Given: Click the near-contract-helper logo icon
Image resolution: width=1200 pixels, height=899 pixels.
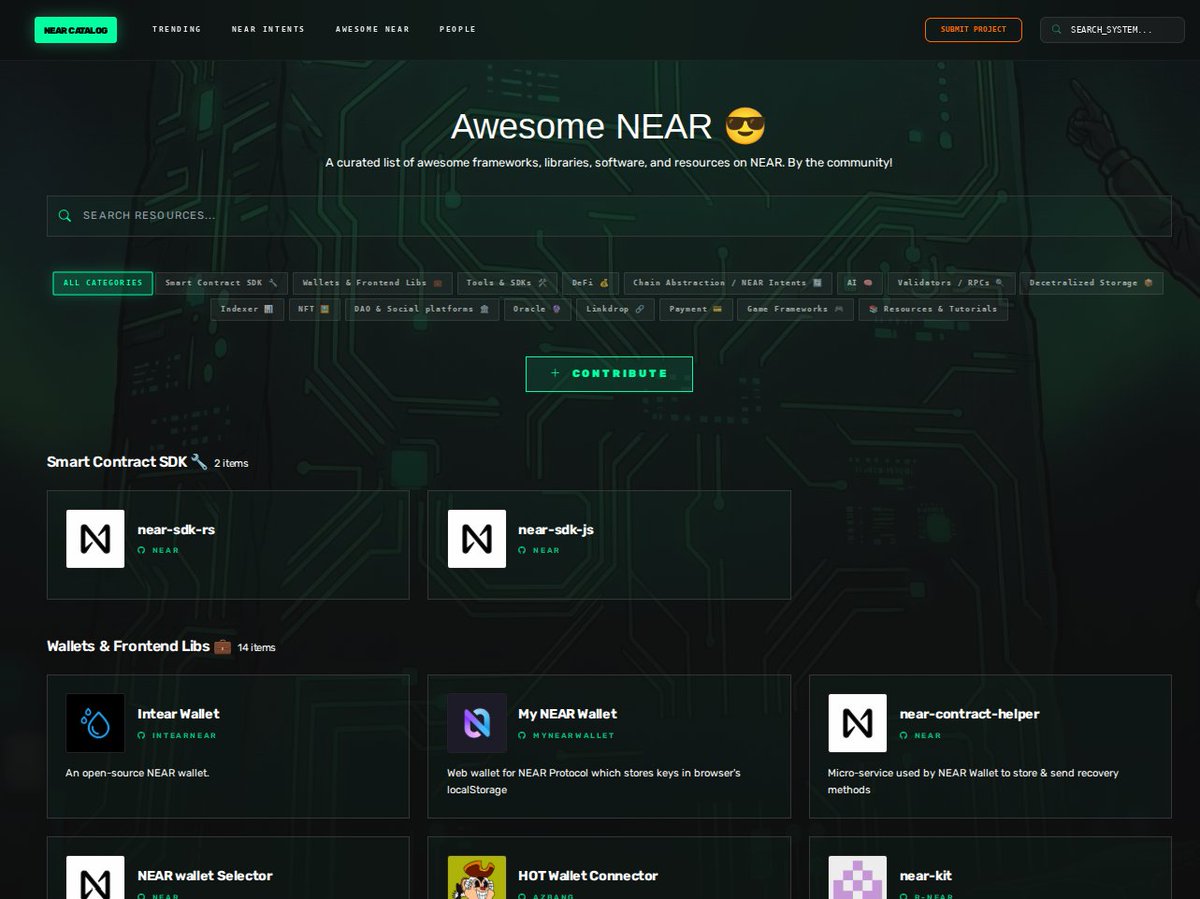Looking at the screenshot, I should coord(858,723).
